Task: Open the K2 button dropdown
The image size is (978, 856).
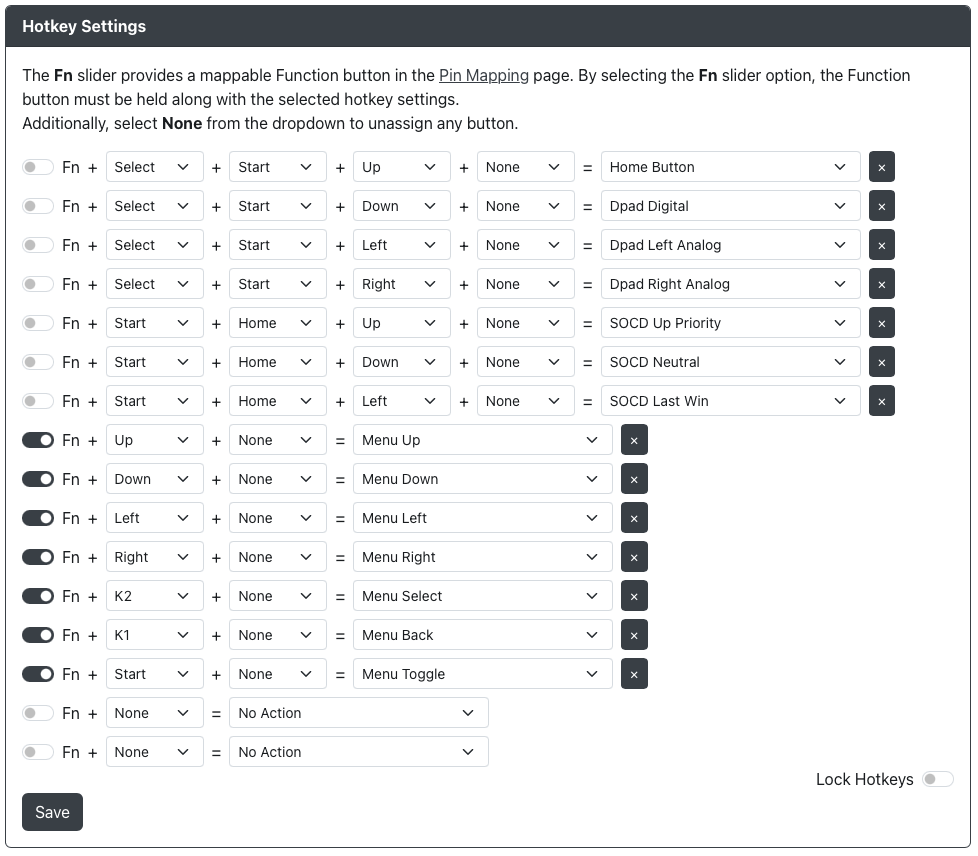Action: (154, 596)
